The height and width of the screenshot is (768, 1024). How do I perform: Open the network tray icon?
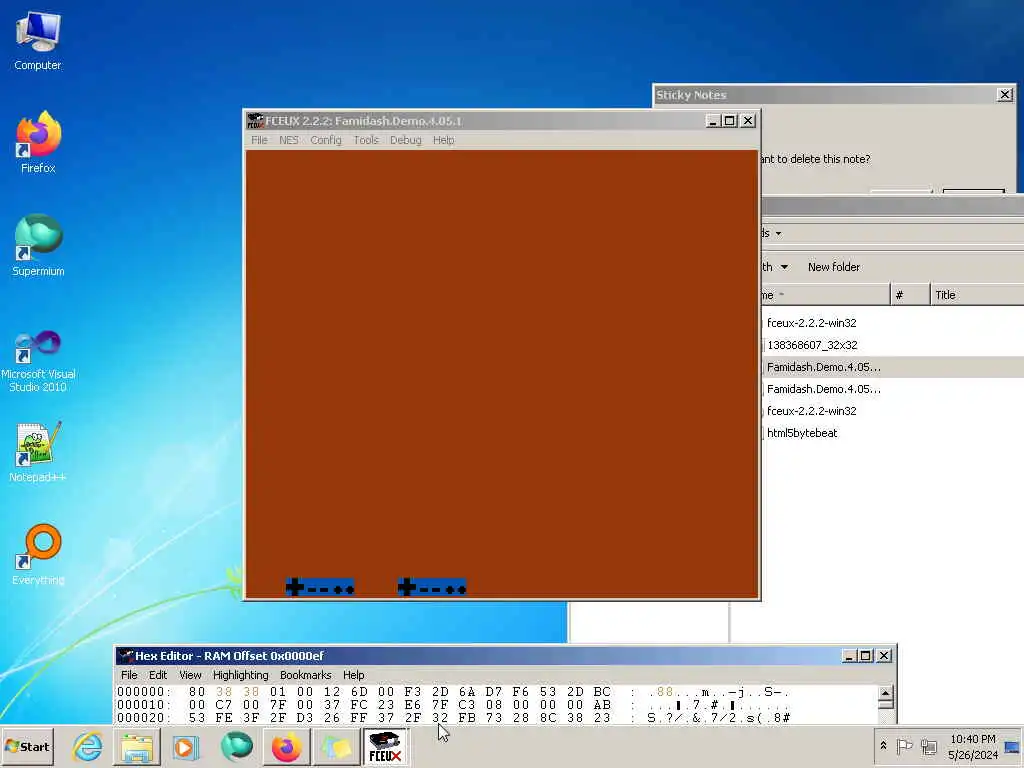click(928, 746)
